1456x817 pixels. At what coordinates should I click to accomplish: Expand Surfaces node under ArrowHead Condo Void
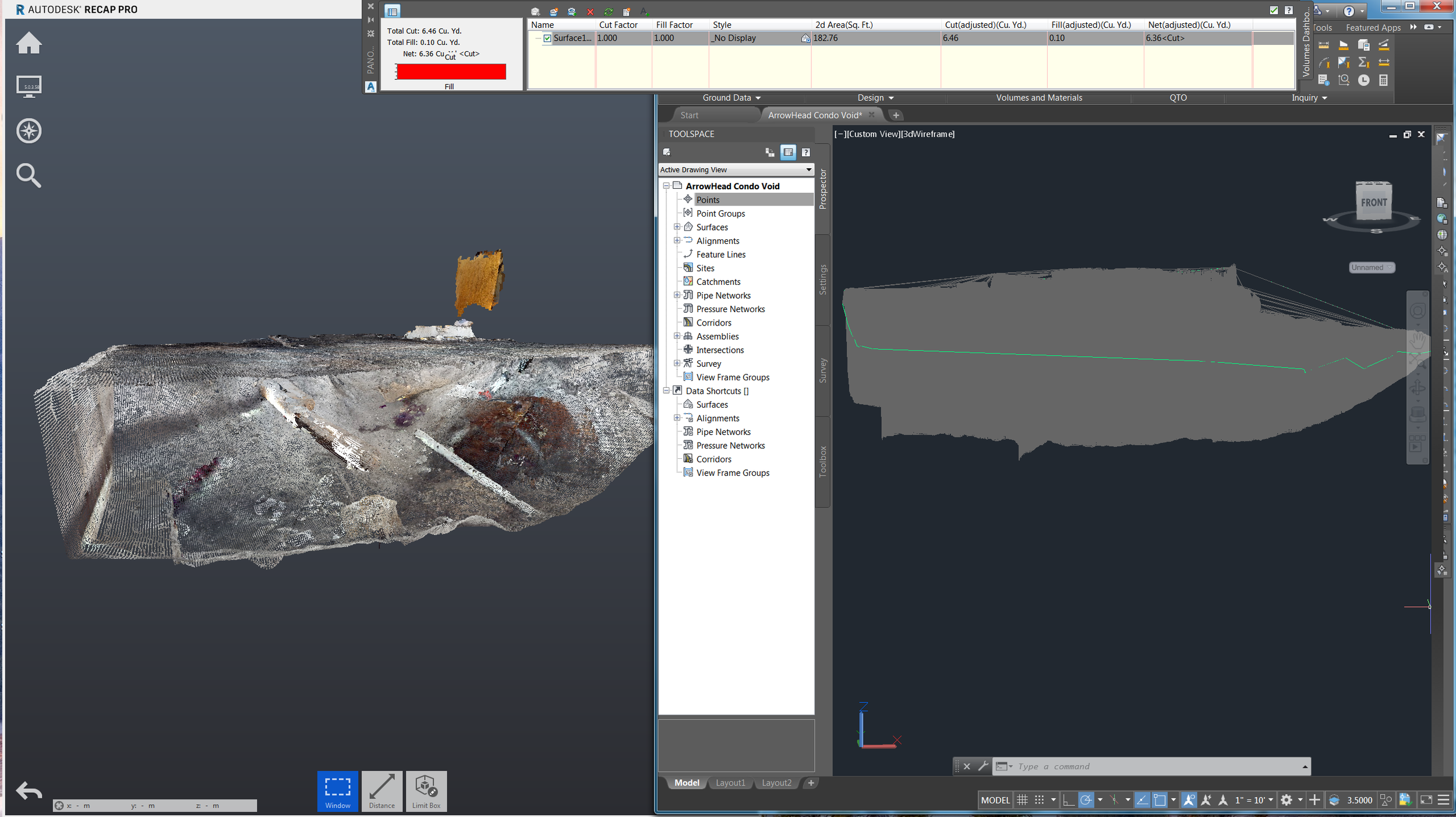(677, 227)
